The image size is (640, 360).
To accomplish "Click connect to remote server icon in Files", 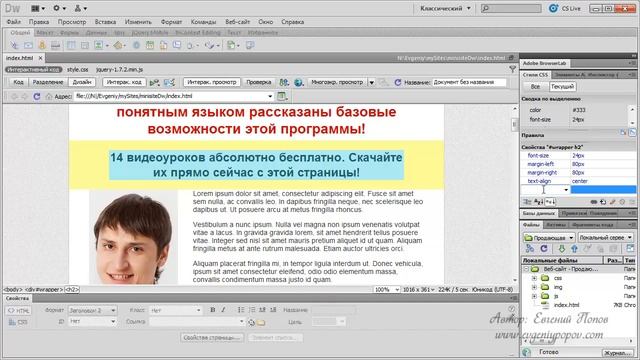I will point(530,249).
